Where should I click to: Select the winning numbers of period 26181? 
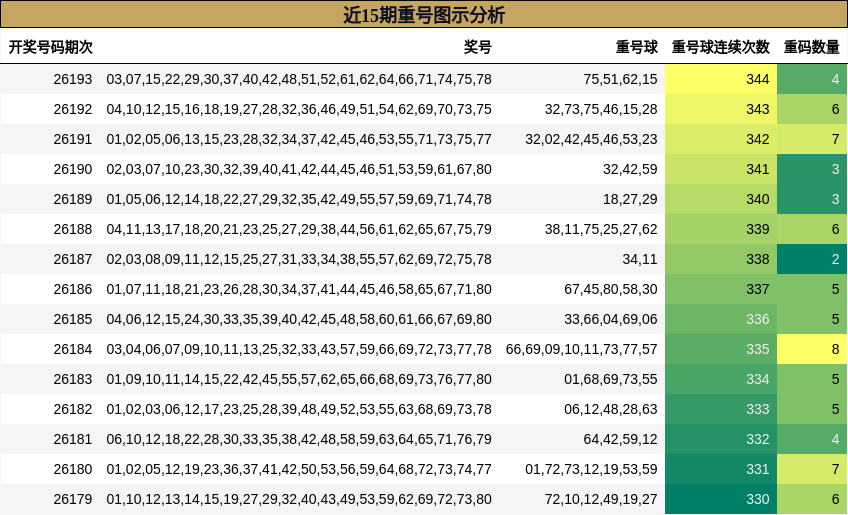[299, 439]
